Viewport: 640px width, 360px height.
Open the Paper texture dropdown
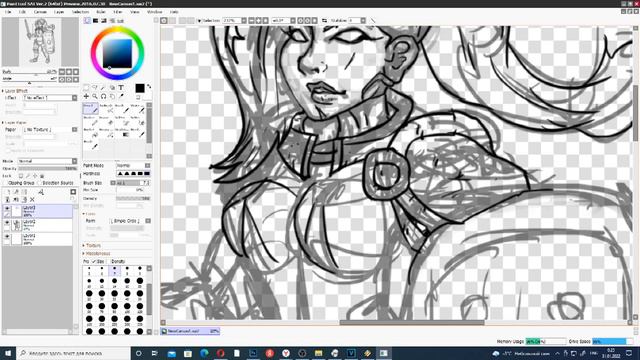click(50, 129)
